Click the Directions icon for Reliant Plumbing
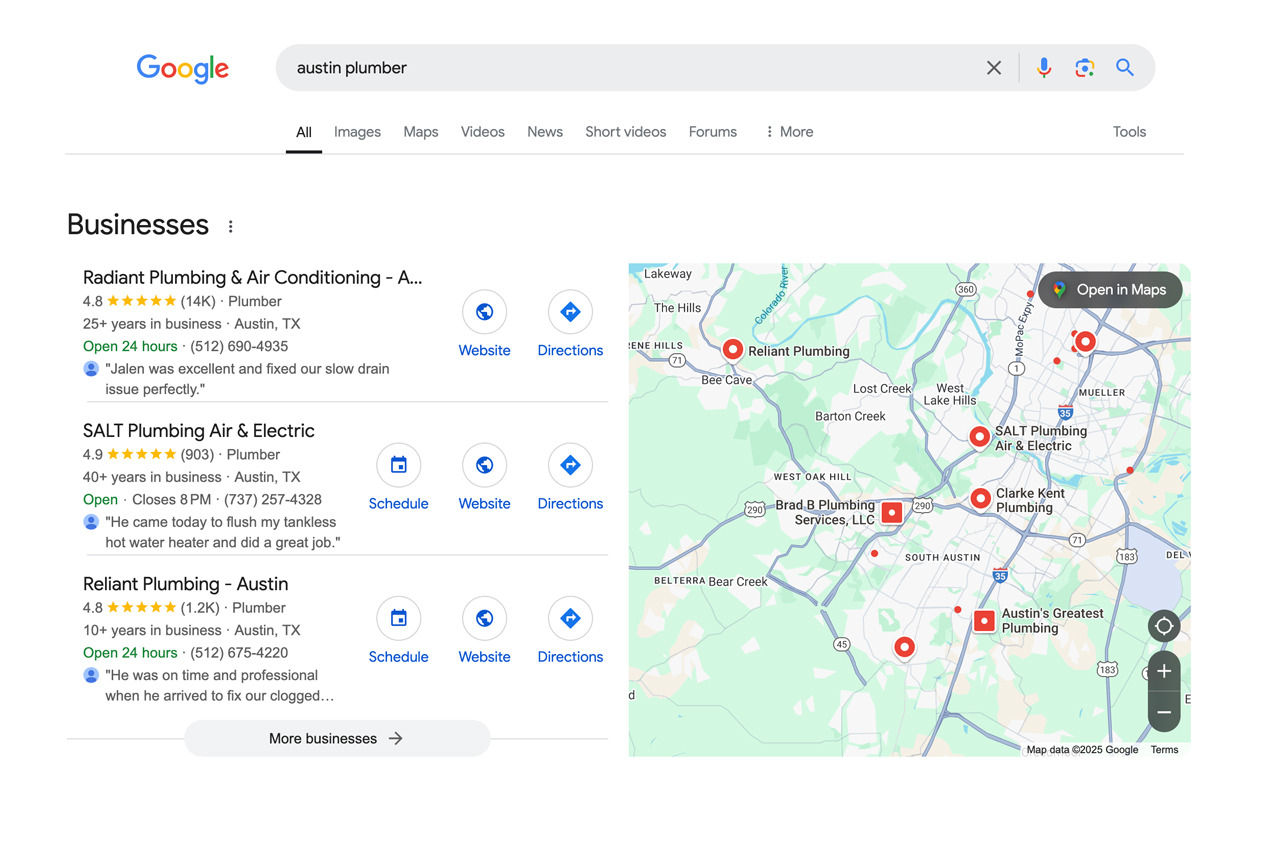The image size is (1280, 853). [570, 618]
